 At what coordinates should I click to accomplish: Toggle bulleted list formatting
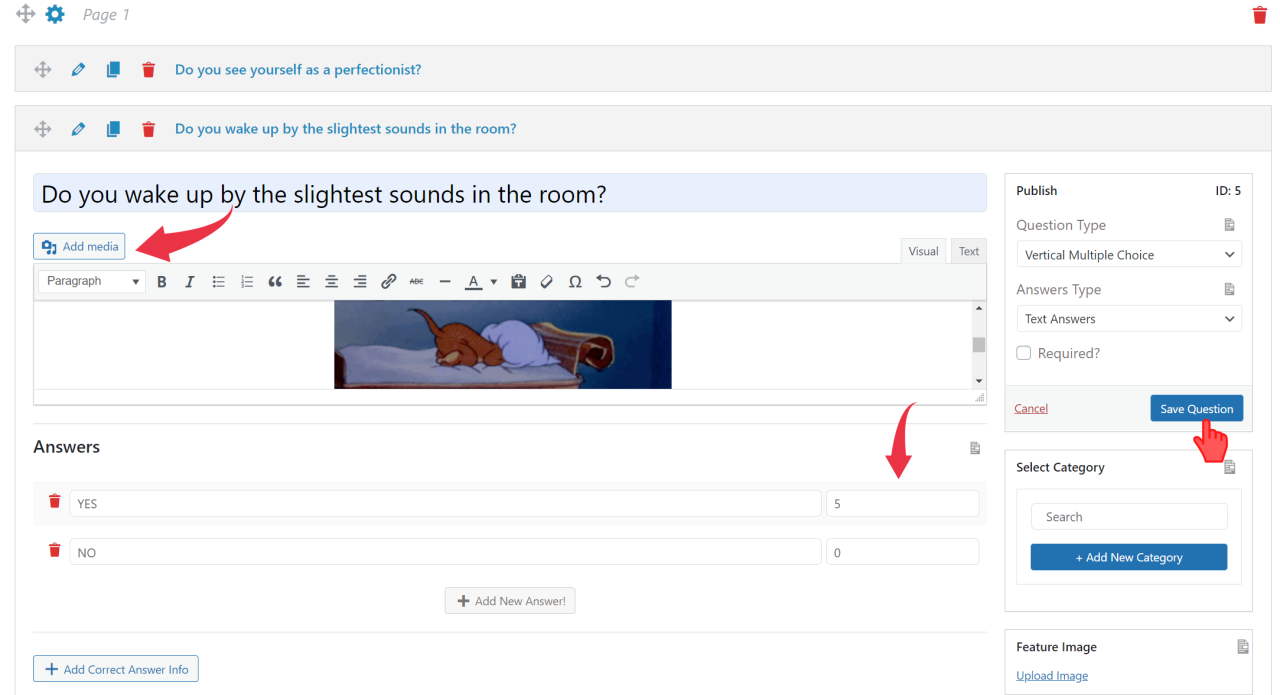218,281
